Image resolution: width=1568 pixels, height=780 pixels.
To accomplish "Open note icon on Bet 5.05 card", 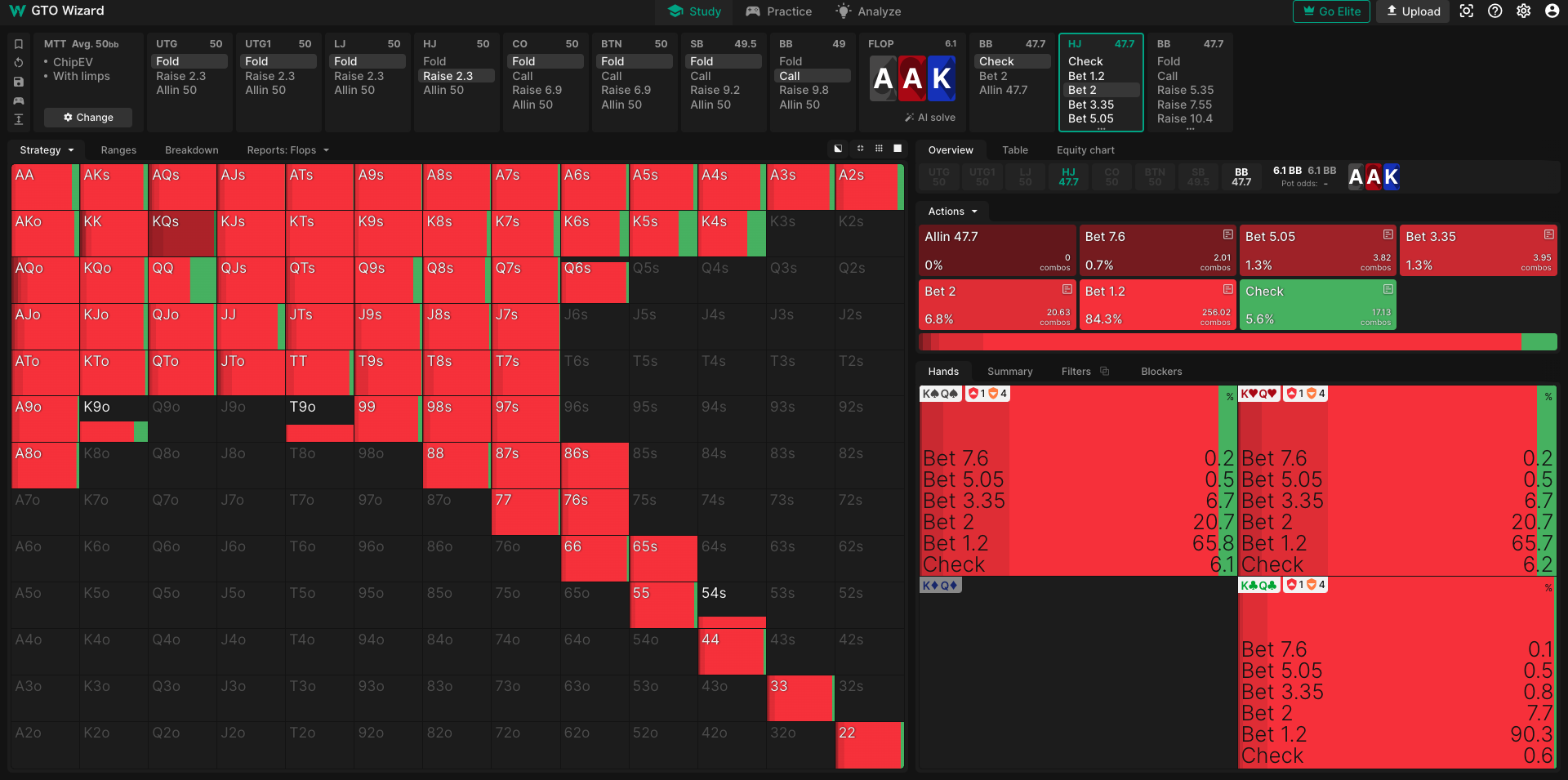I will (x=1388, y=234).
